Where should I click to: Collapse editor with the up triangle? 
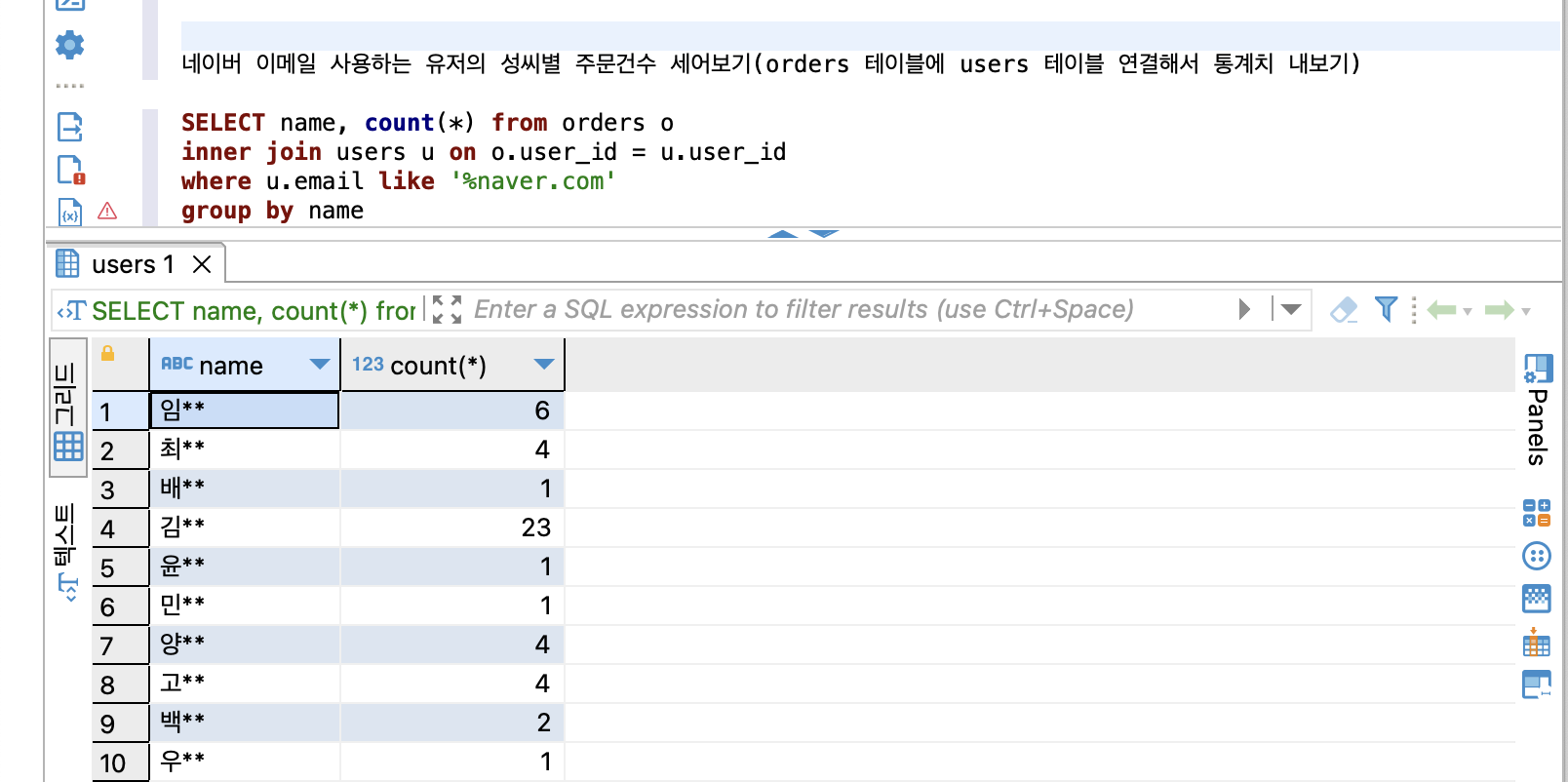(783, 234)
